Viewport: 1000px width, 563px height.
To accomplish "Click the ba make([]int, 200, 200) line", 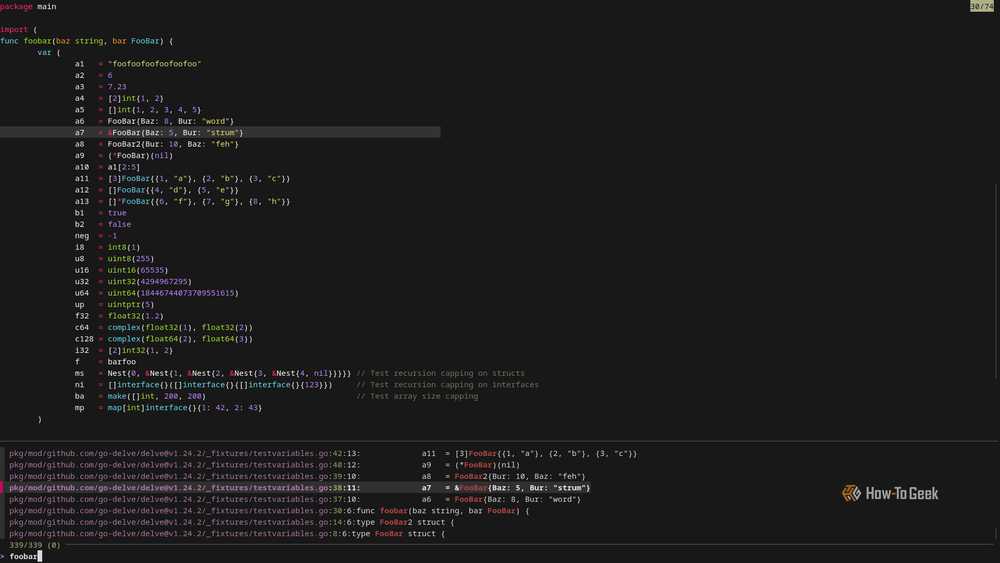I will point(276,397).
